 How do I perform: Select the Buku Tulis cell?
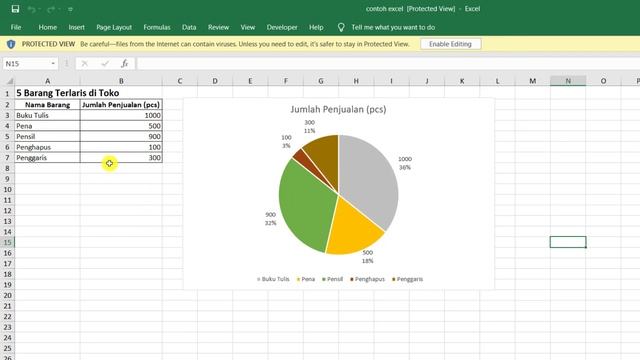(47, 116)
